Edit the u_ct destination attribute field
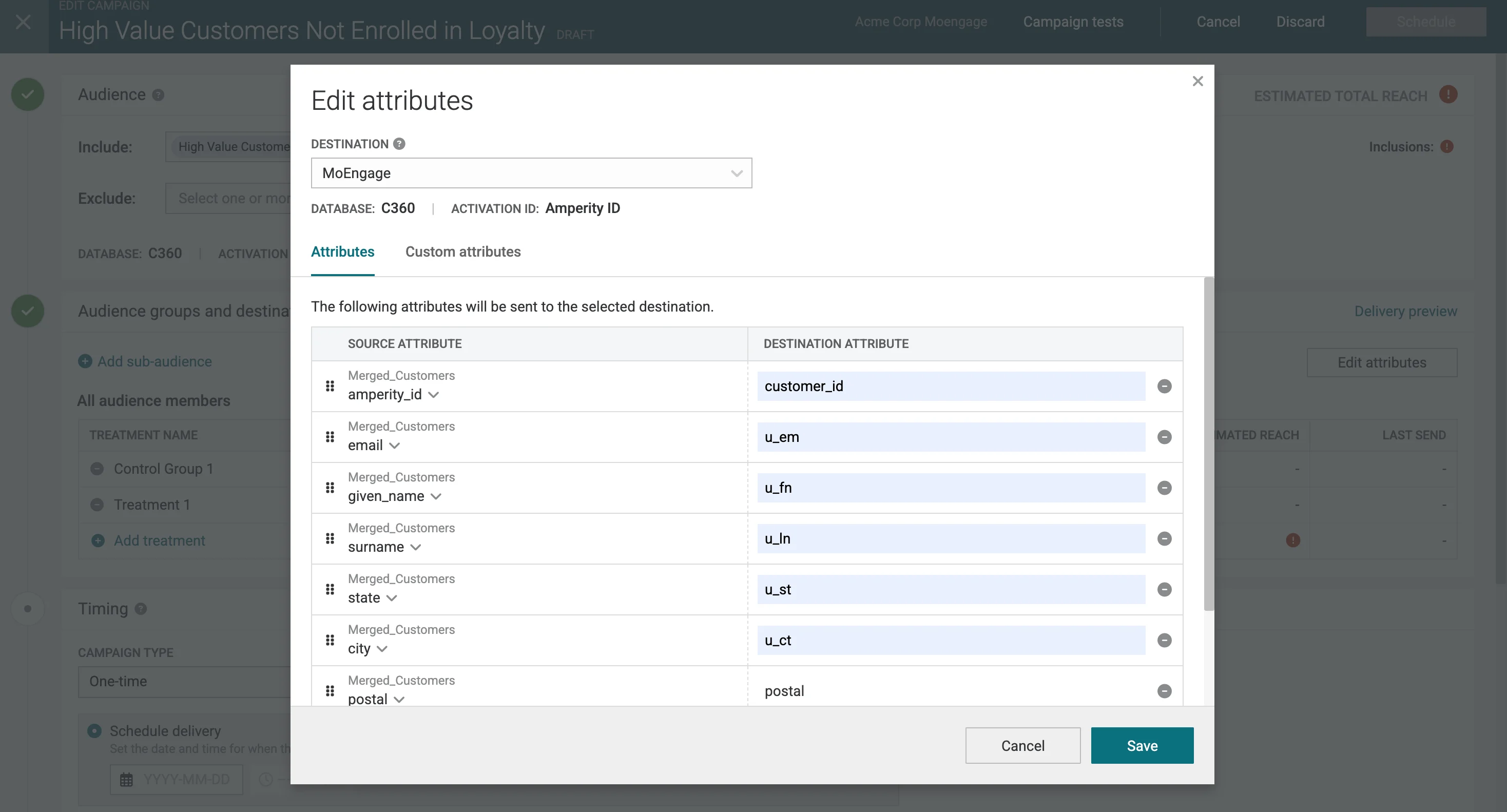This screenshot has height=812, width=1507. (x=951, y=641)
